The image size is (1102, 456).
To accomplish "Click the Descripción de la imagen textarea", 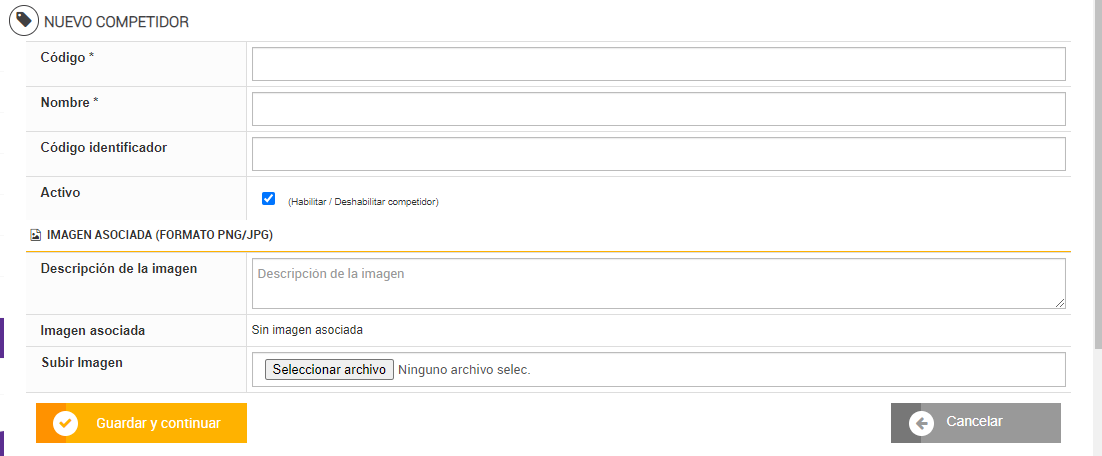I will [x=658, y=283].
